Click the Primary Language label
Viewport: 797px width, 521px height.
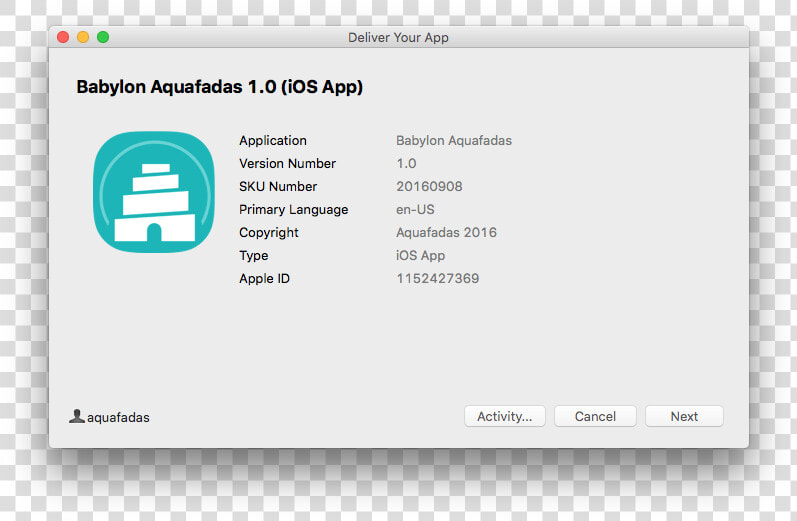[x=294, y=209]
